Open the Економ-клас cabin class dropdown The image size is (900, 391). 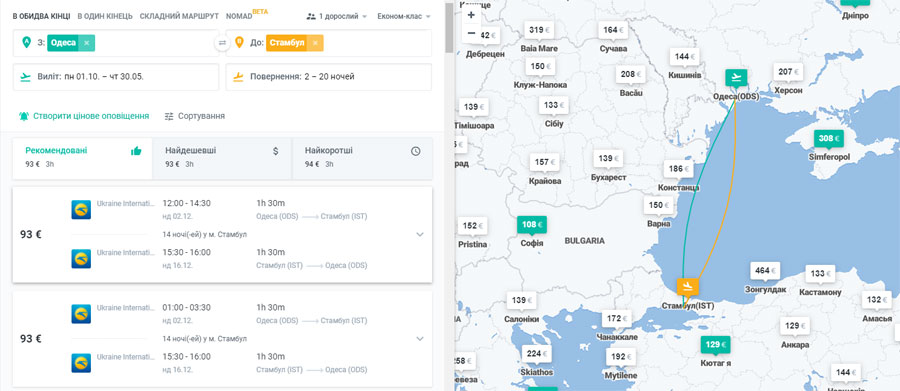(x=404, y=16)
